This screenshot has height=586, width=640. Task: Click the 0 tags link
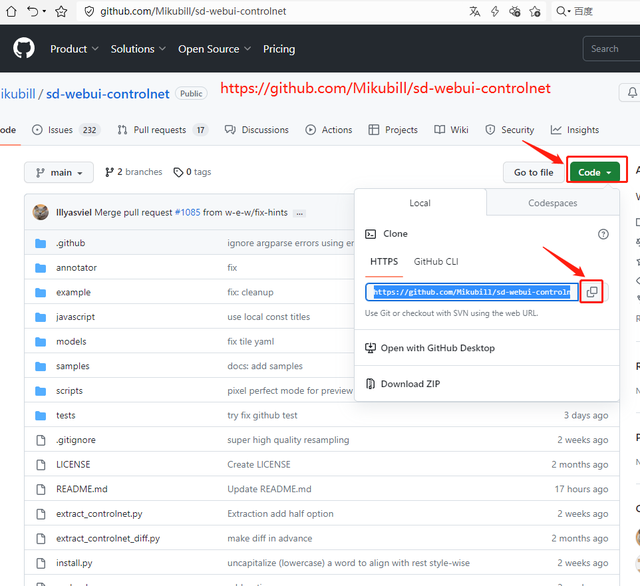[x=192, y=172]
